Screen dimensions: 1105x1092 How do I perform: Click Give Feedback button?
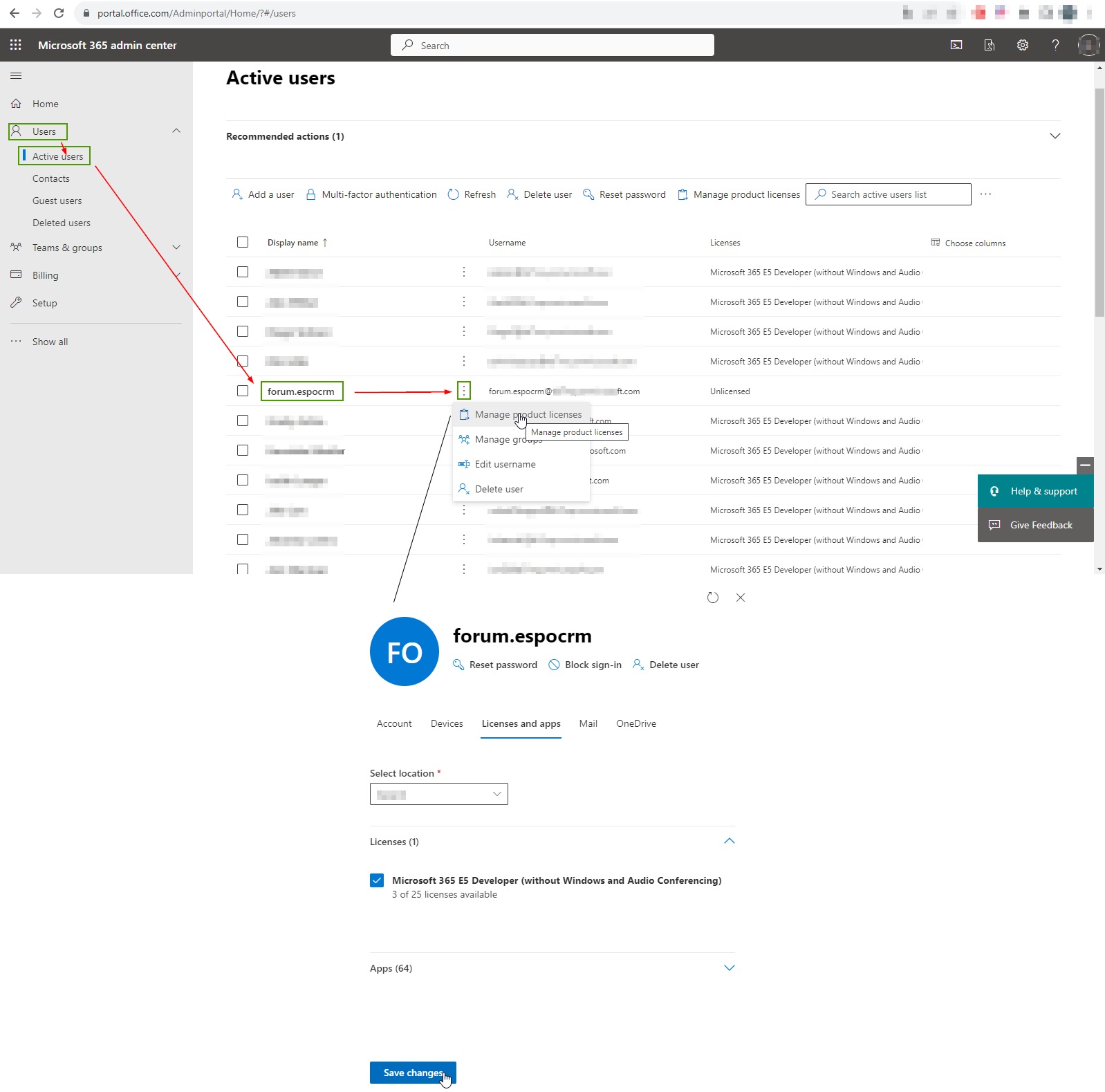1035,525
